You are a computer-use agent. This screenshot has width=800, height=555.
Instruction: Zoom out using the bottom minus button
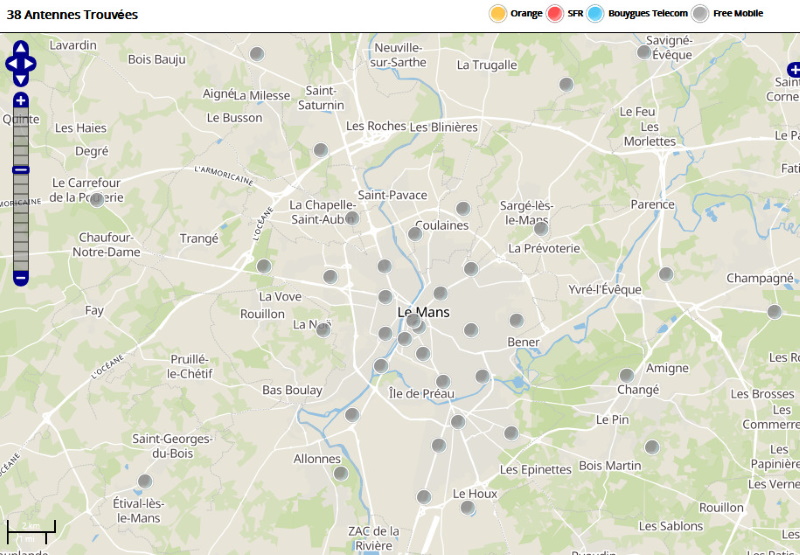click(x=21, y=278)
